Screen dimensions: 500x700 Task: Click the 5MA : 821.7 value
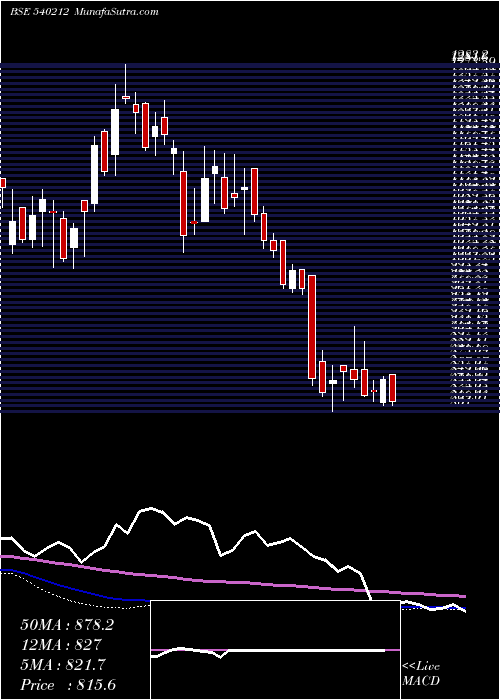(x=63, y=665)
